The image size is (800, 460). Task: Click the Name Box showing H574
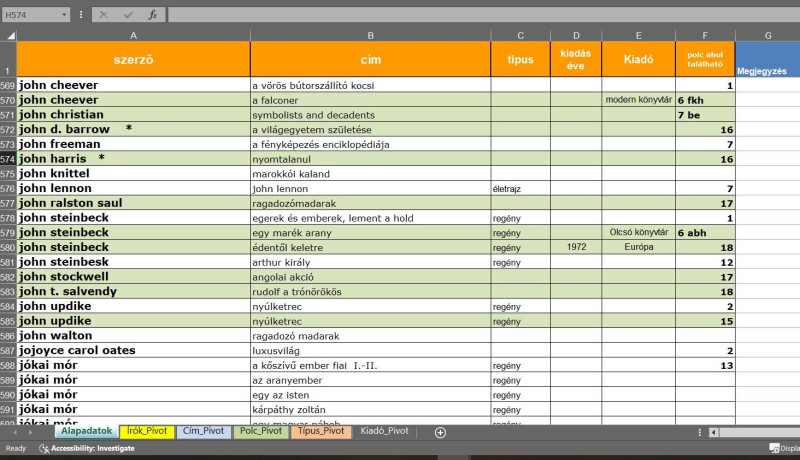tap(31, 15)
